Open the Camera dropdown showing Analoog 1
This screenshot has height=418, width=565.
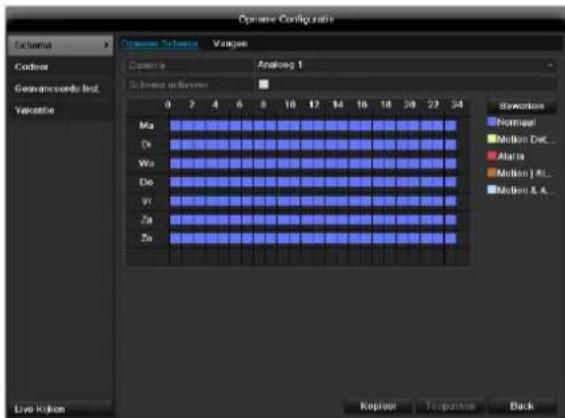pos(405,65)
